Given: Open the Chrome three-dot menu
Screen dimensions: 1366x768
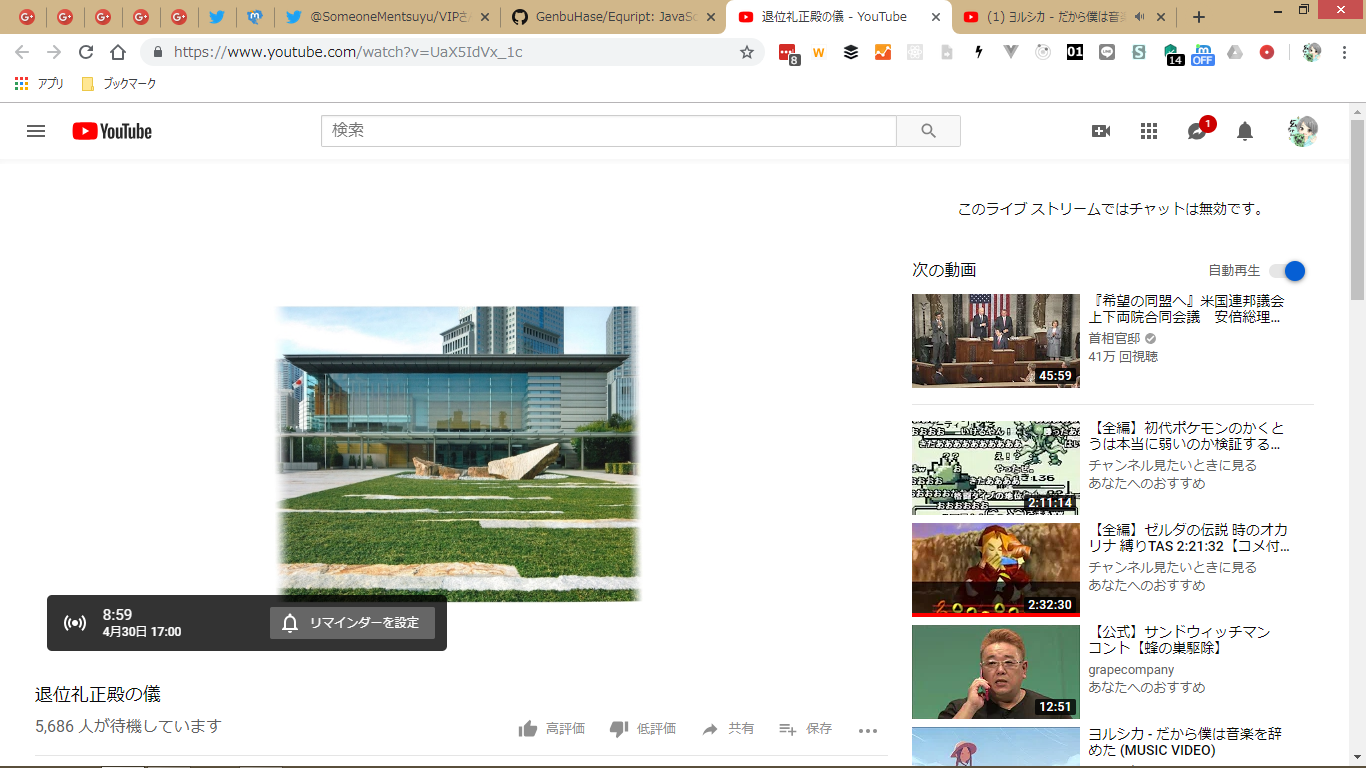Looking at the screenshot, I should pos(1344,52).
